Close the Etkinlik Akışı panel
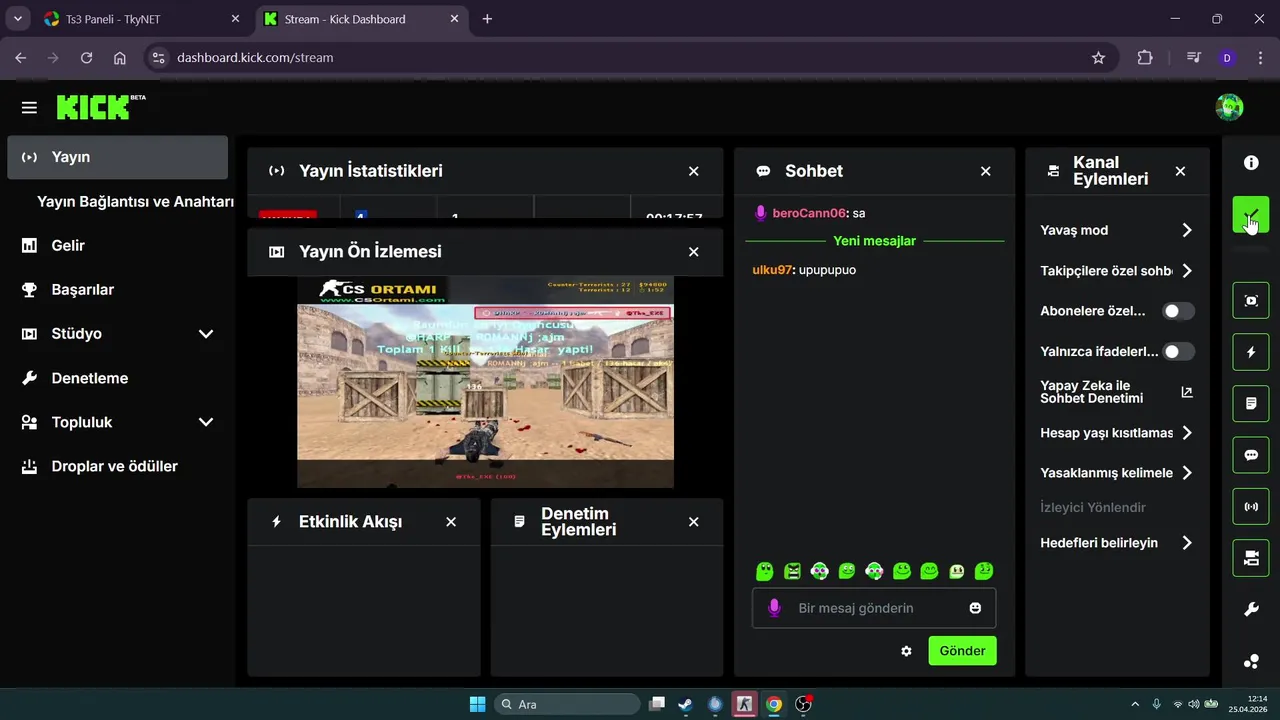Image resolution: width=1280 pixels, height=720 pixels. [x=451, y=522]
